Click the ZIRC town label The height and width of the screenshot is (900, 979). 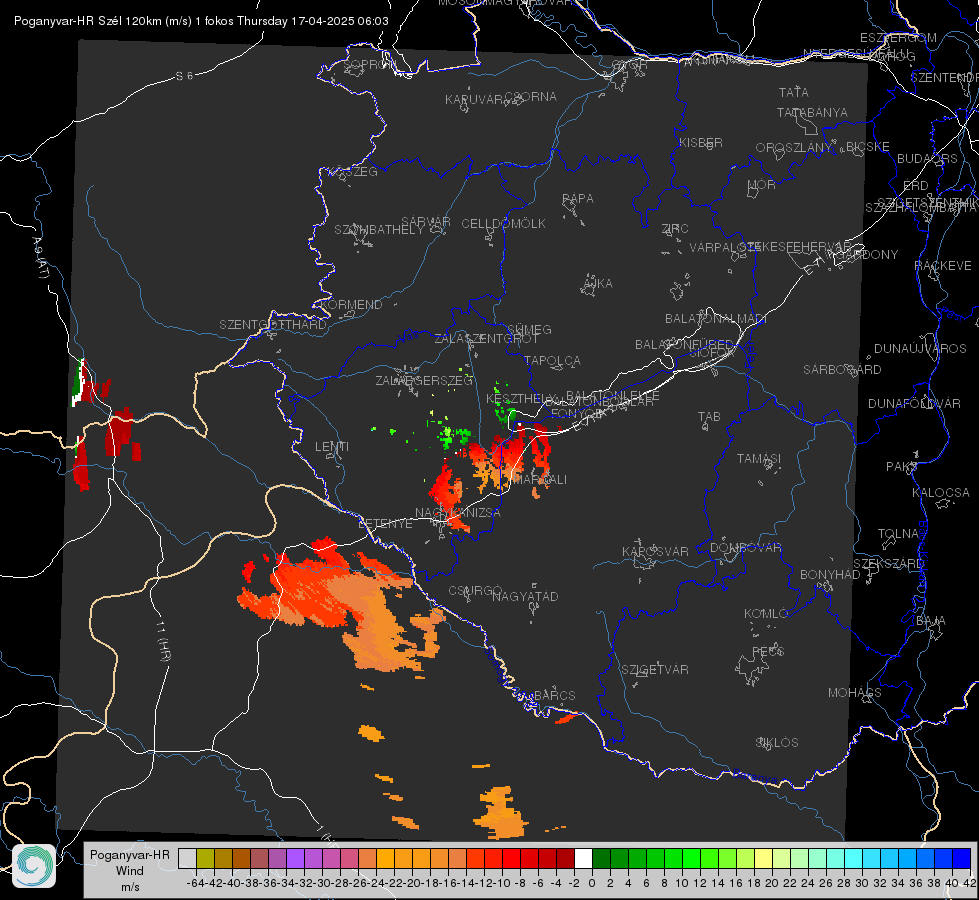coord(675,229)
